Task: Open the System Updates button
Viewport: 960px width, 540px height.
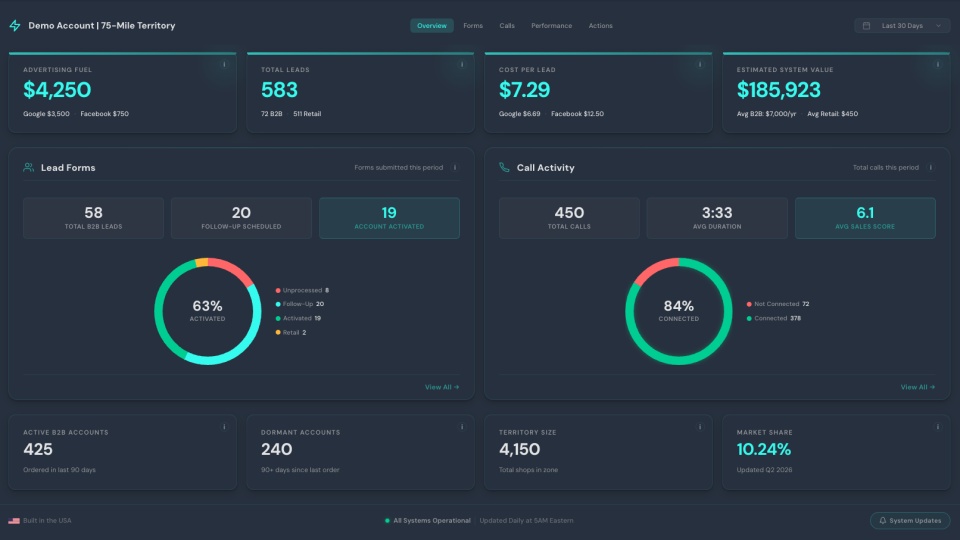Action: tap(910, 520)
